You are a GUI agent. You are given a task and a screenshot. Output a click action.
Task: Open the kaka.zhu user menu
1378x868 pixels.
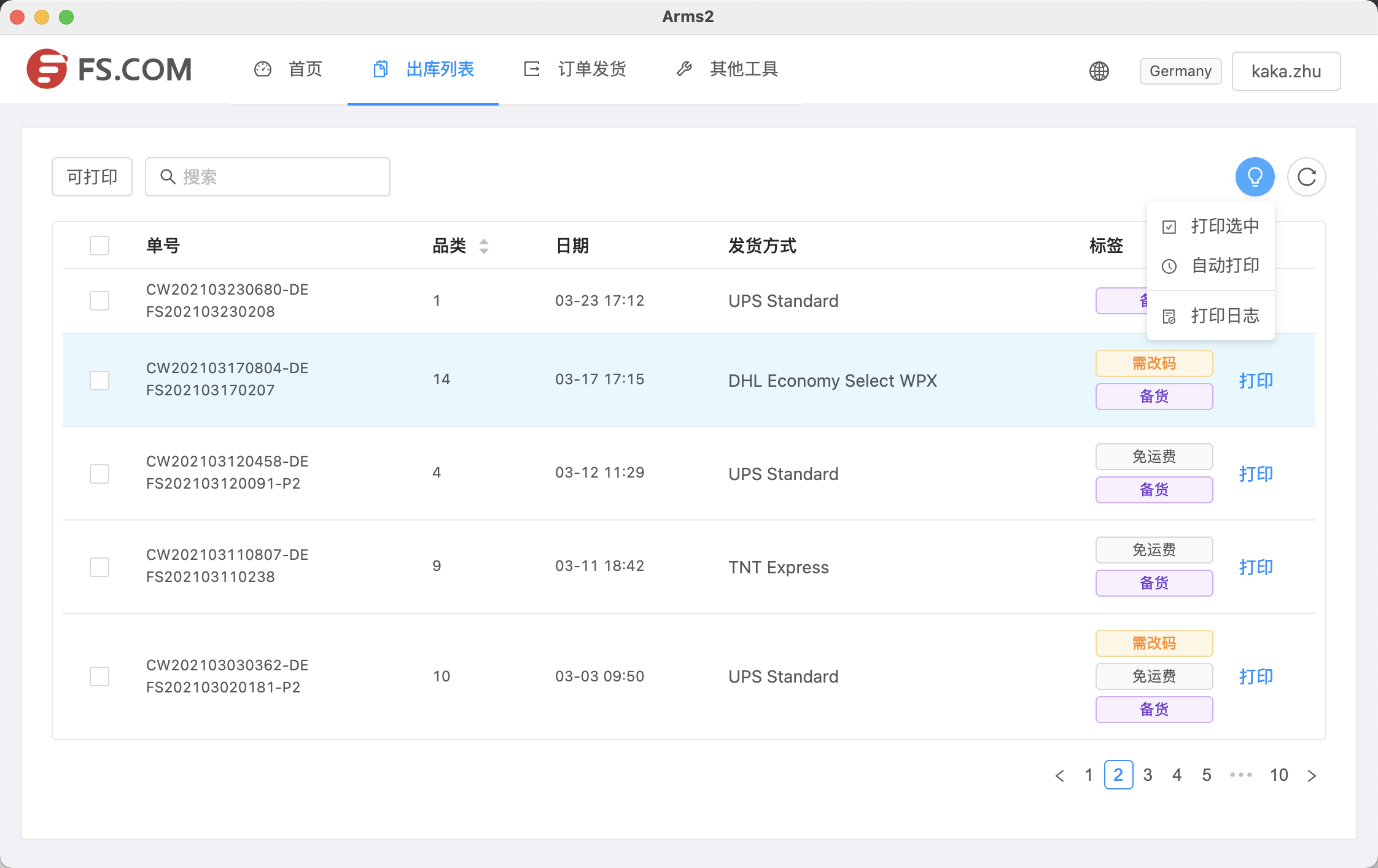click(1286, 71)
